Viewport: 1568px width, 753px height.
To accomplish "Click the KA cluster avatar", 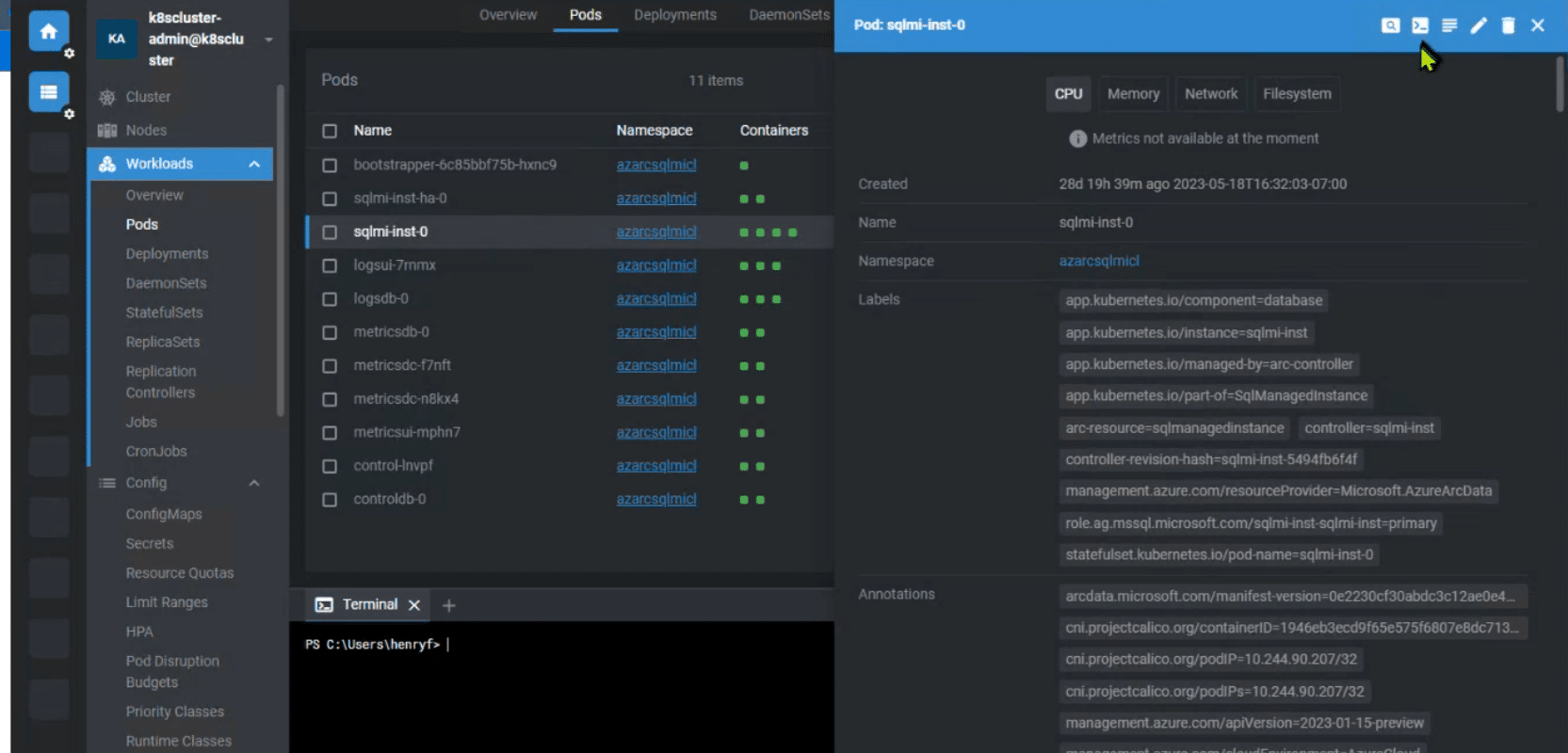I will coord(117,39).
